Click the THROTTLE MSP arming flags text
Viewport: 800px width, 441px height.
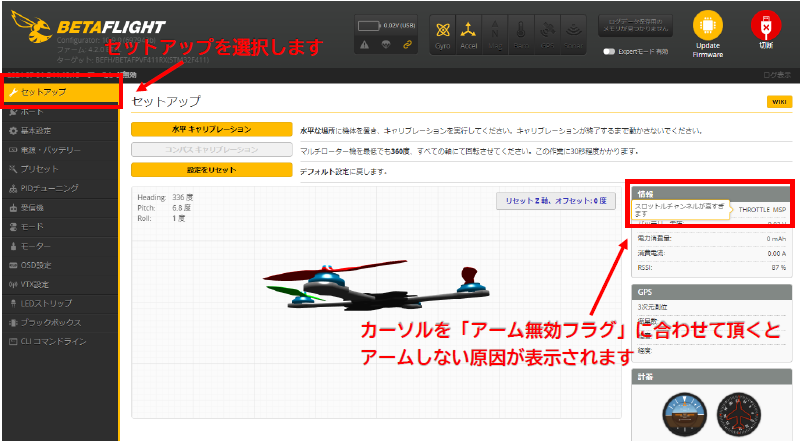coord(762,210)
